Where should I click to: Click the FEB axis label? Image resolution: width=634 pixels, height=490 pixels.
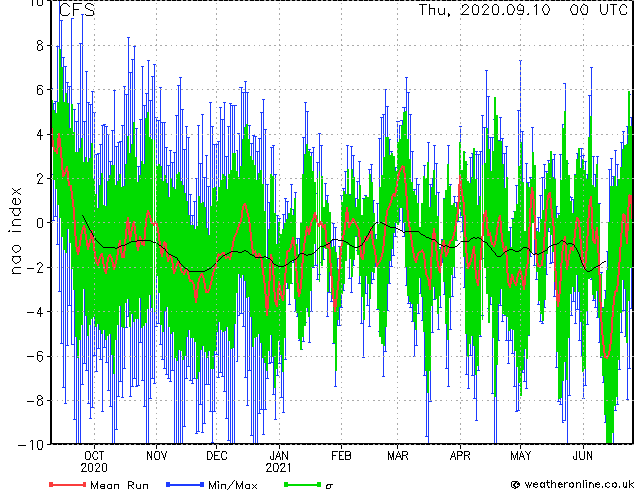point(341,456)
